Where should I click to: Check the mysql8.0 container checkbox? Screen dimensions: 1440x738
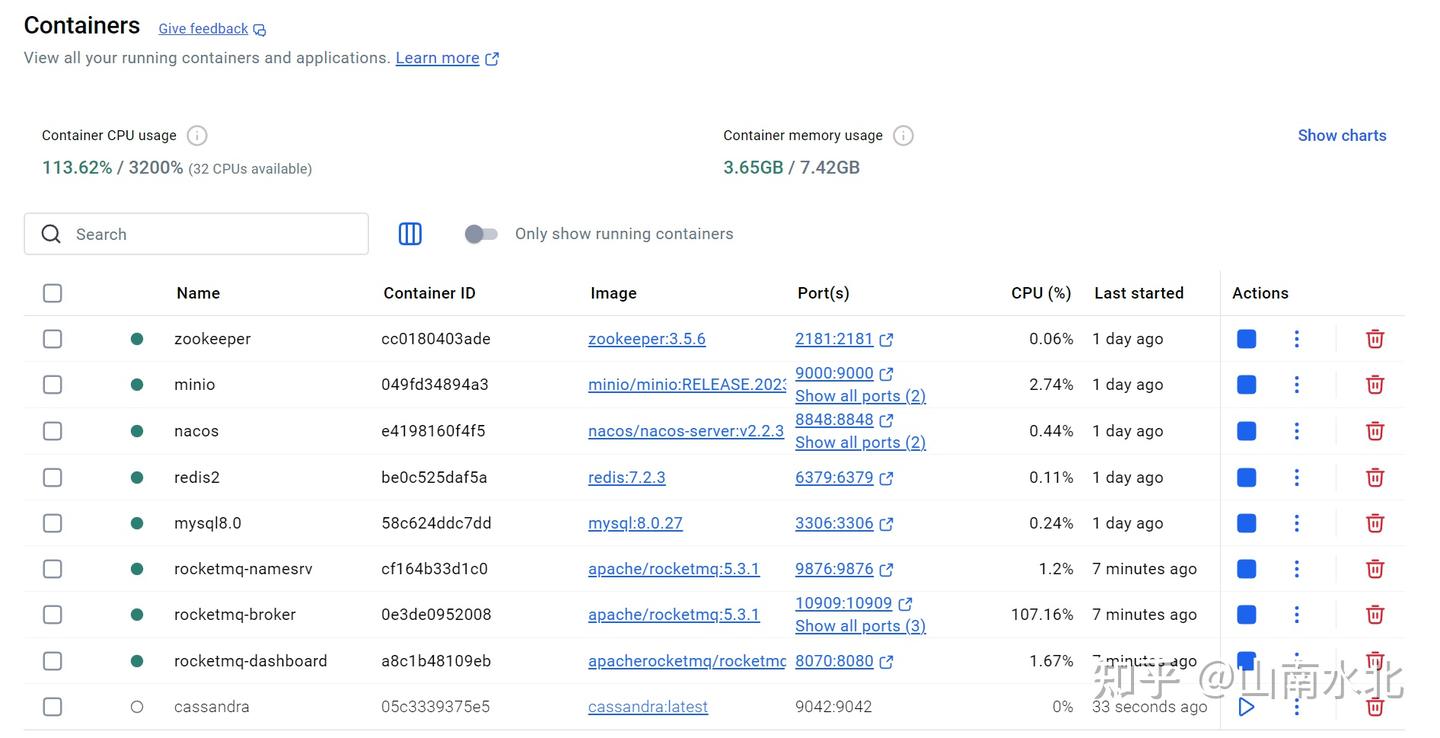pyautogui.click(x=52, y=523)
